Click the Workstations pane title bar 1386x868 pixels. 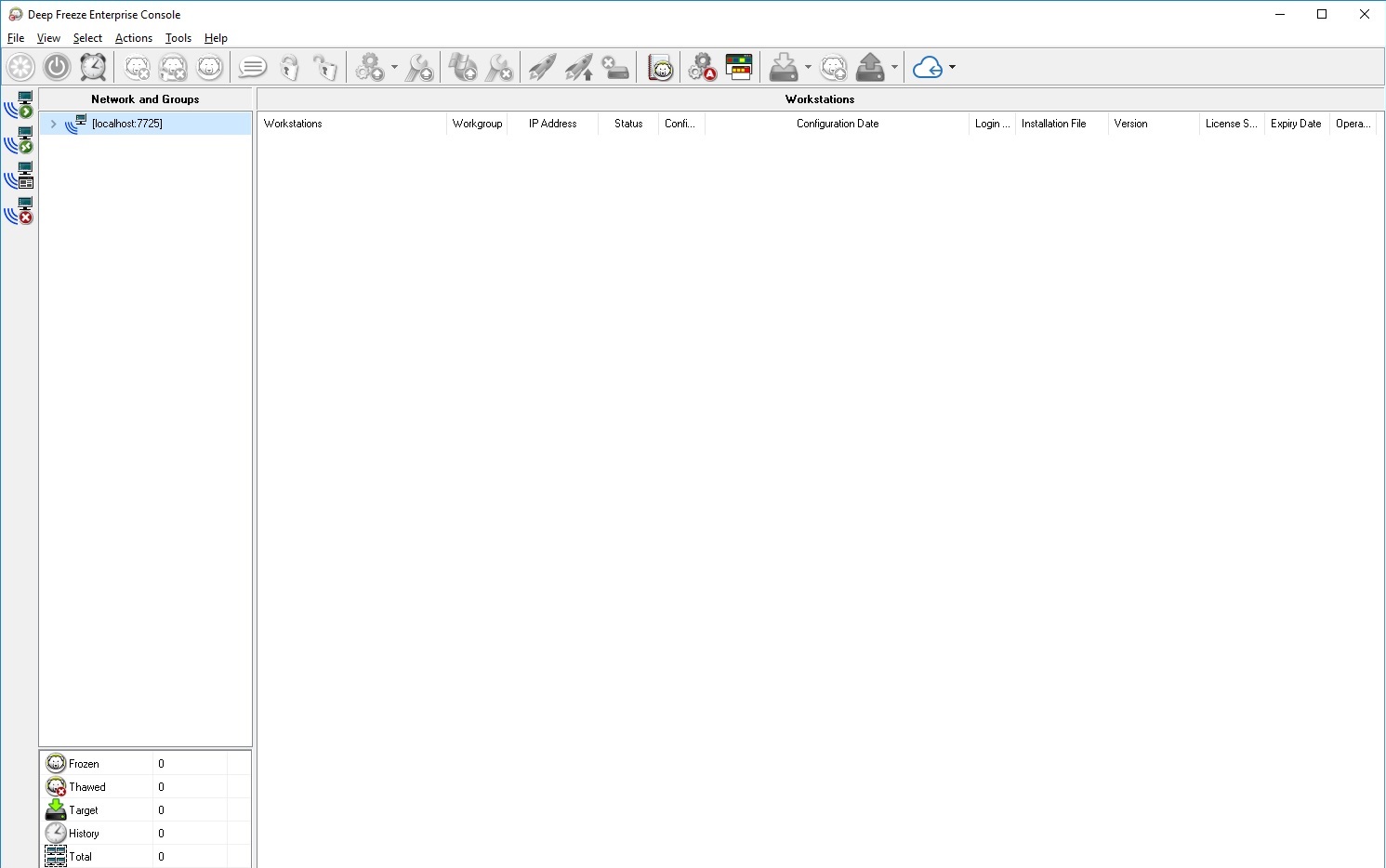click(x=820, y=99)
